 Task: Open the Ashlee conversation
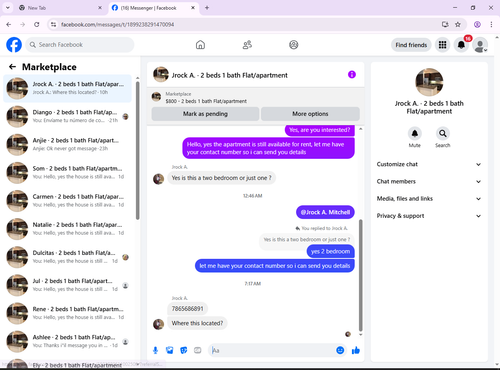(x=67, y=341)
